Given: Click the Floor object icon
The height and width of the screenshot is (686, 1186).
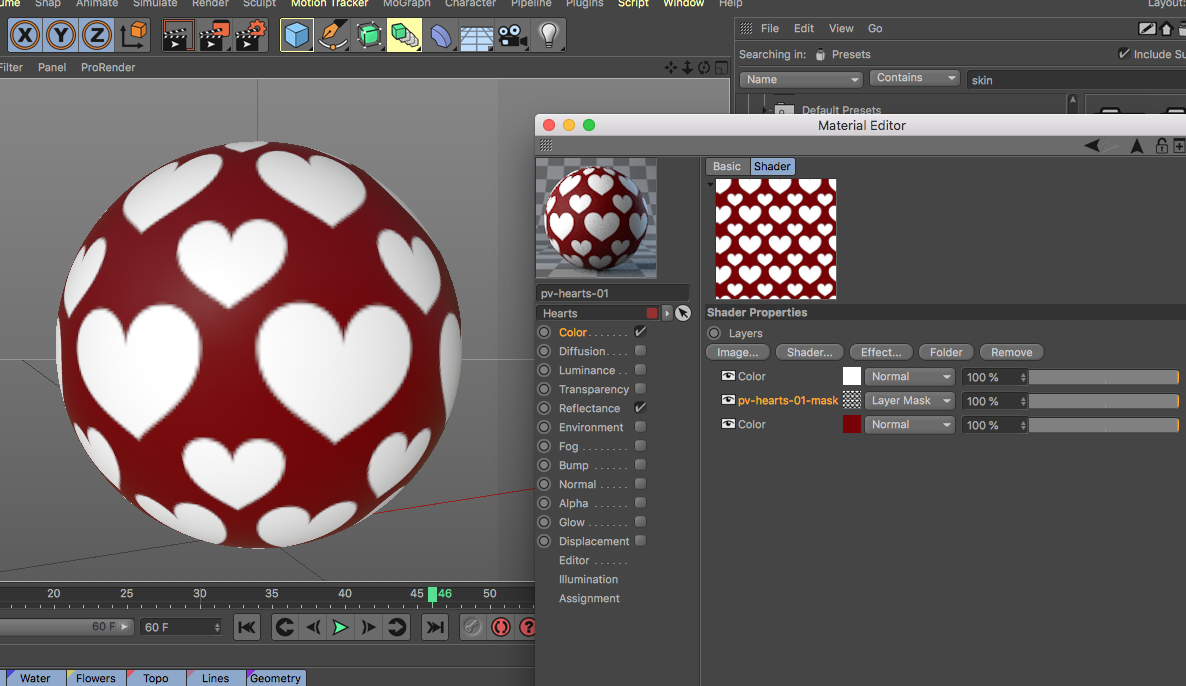Looking at the screenshot, I should click(x=476, y=35).
